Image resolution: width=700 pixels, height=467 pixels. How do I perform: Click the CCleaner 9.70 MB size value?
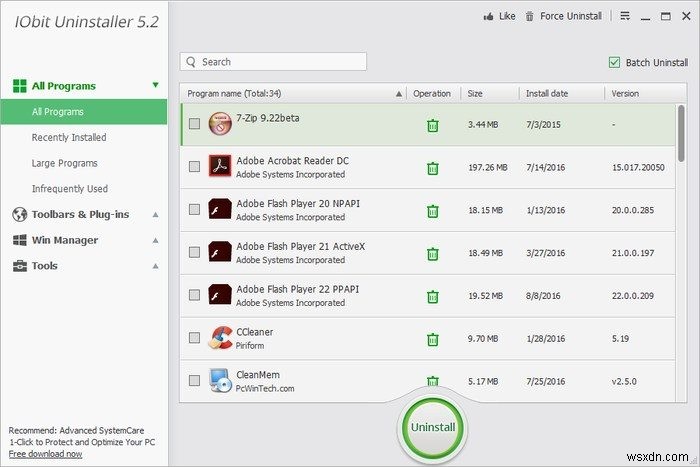[483, 339]
